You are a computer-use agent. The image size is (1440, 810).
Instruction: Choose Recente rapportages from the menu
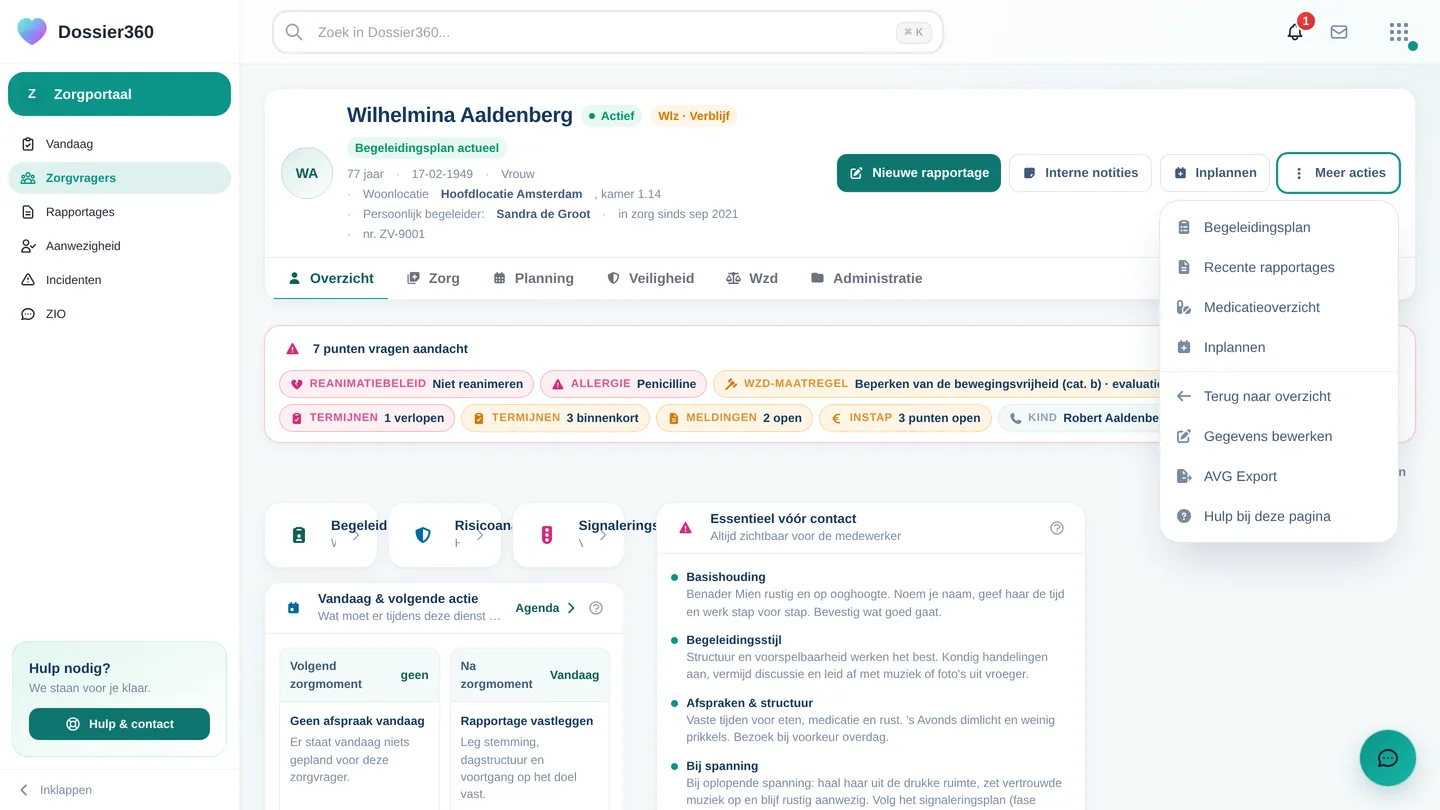(x=1279, y=267)
